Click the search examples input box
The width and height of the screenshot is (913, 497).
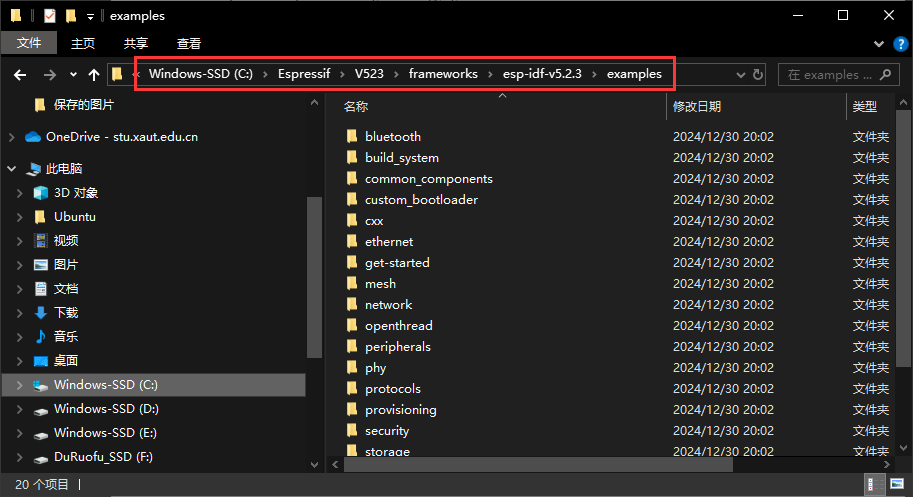point(832,75)
